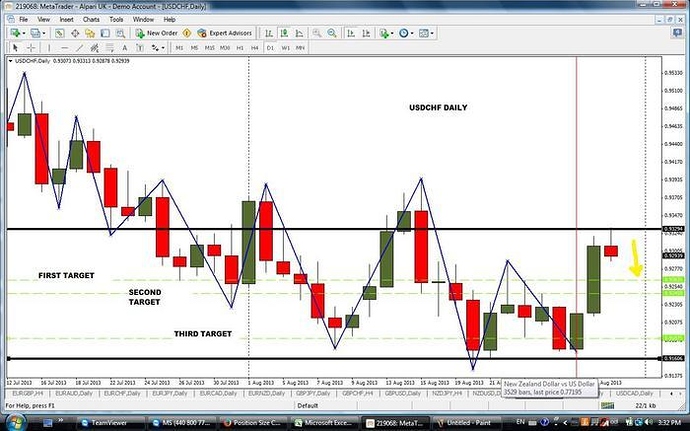Click the Zoom In magnifier icon
The height and width of the screenshot is (431, 690).
click(317, 33)
